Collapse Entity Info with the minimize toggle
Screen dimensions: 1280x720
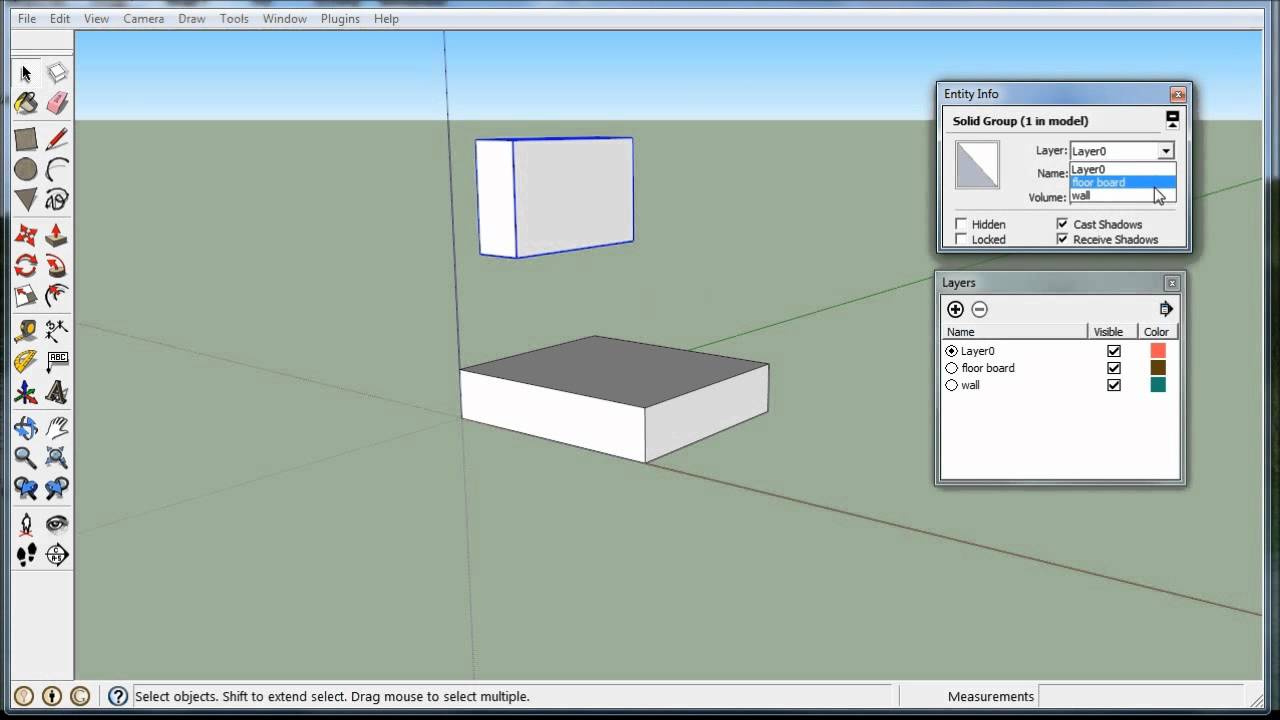coord(1172,117)
